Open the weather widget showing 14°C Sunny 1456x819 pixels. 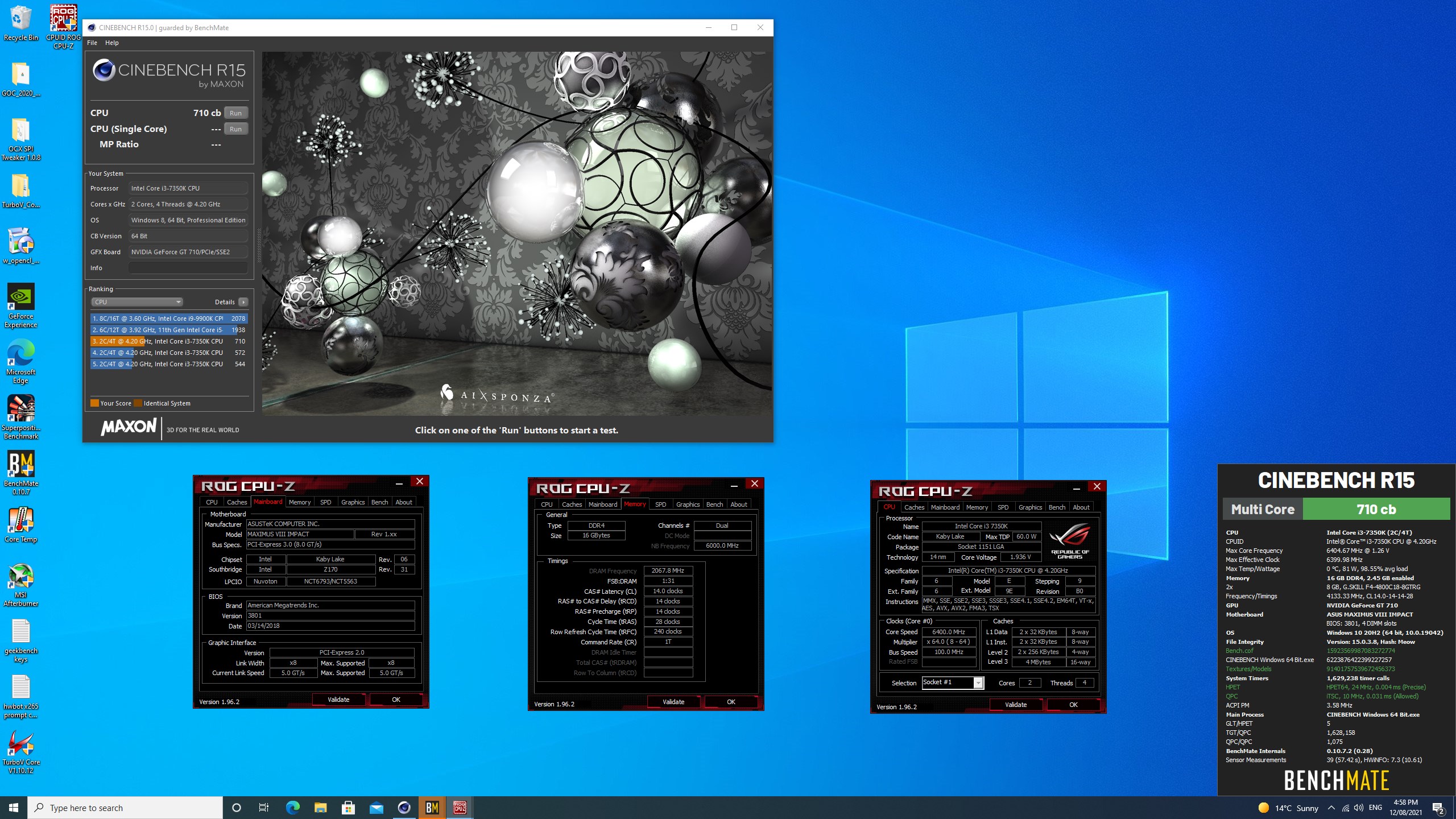1288,808
